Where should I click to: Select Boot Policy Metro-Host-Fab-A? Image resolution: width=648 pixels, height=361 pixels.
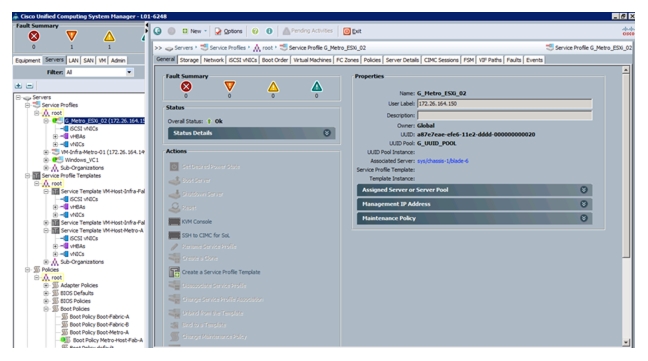pyautogui.click(x=108, y=340)
